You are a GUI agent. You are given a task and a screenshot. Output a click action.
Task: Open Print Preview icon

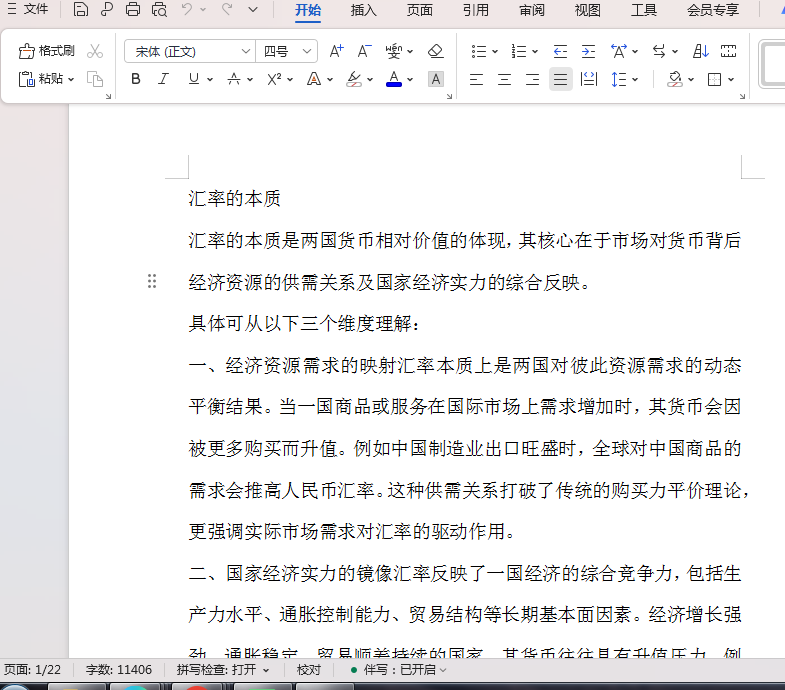159,10
